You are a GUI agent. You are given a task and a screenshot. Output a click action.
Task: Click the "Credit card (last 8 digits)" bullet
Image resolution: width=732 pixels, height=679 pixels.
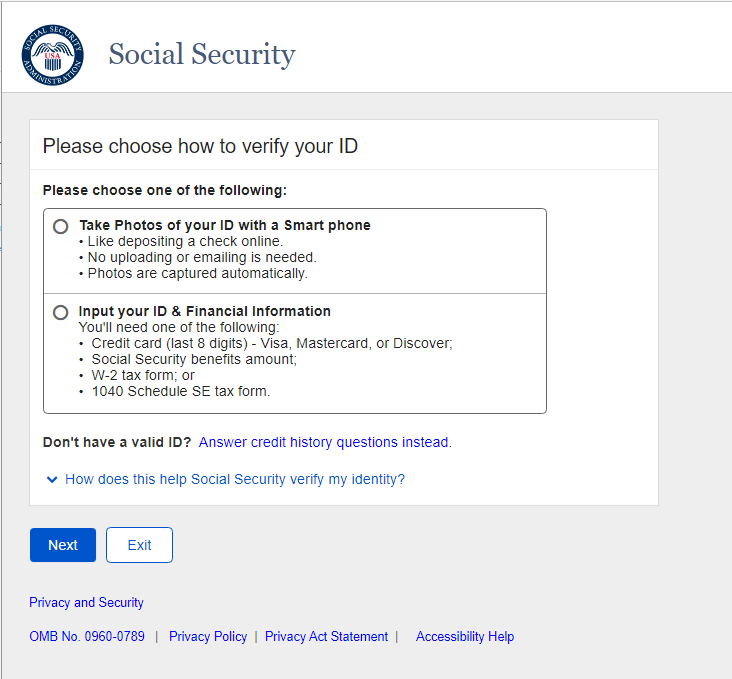click(x=272, y=343)
